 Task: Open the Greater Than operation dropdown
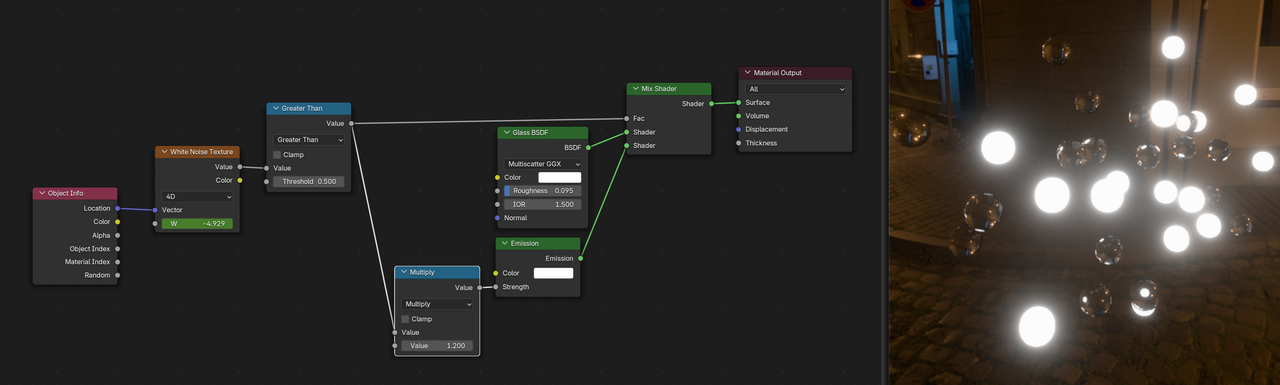click(x=309, y=140)
